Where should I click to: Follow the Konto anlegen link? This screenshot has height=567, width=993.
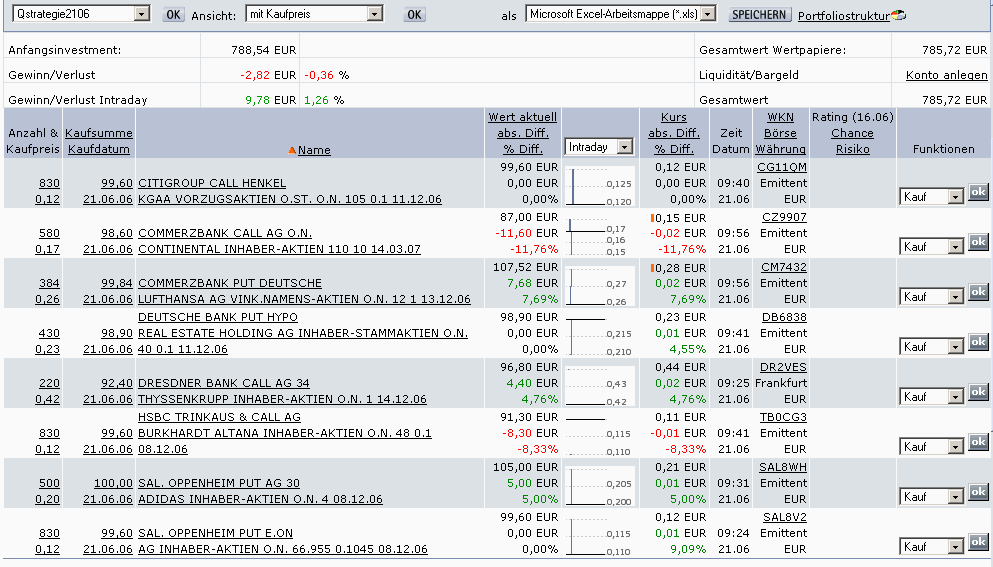[x=946, y=75]
